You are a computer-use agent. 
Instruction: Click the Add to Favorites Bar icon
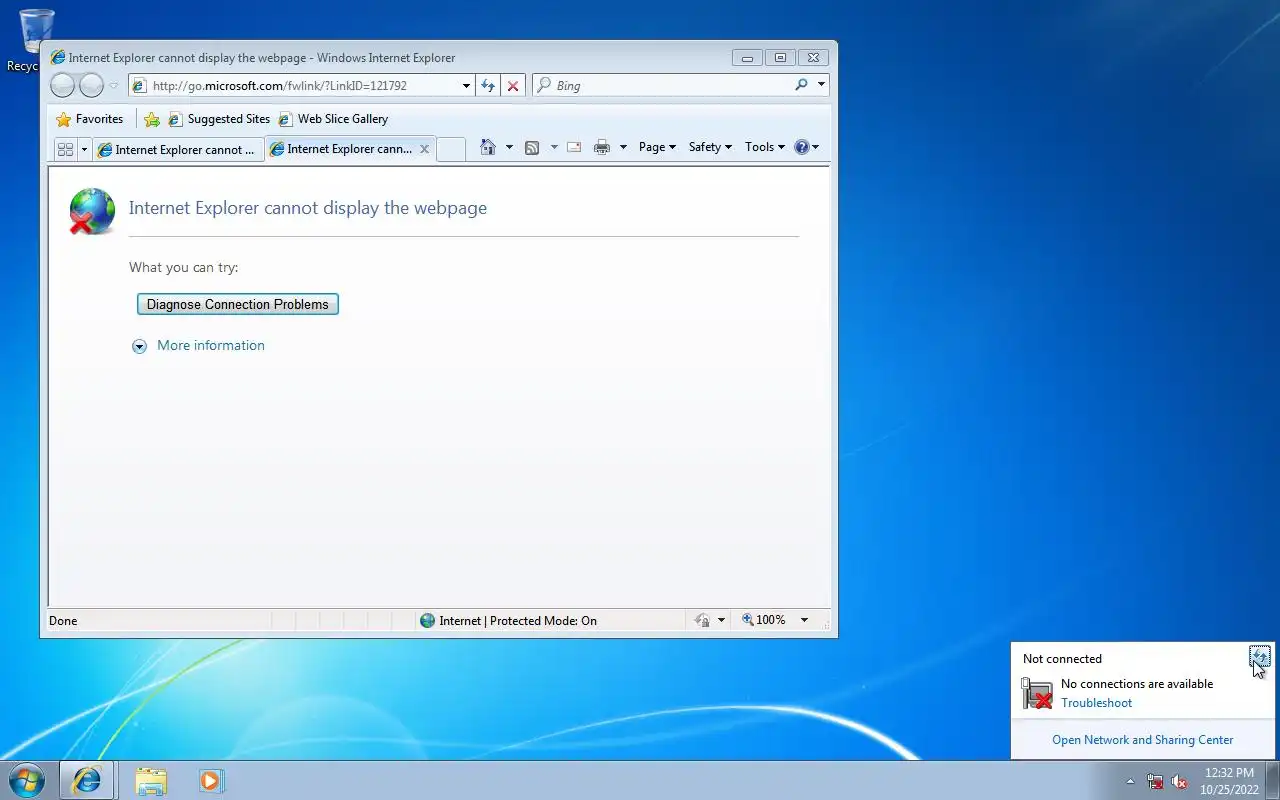click(x=152, y=119)
